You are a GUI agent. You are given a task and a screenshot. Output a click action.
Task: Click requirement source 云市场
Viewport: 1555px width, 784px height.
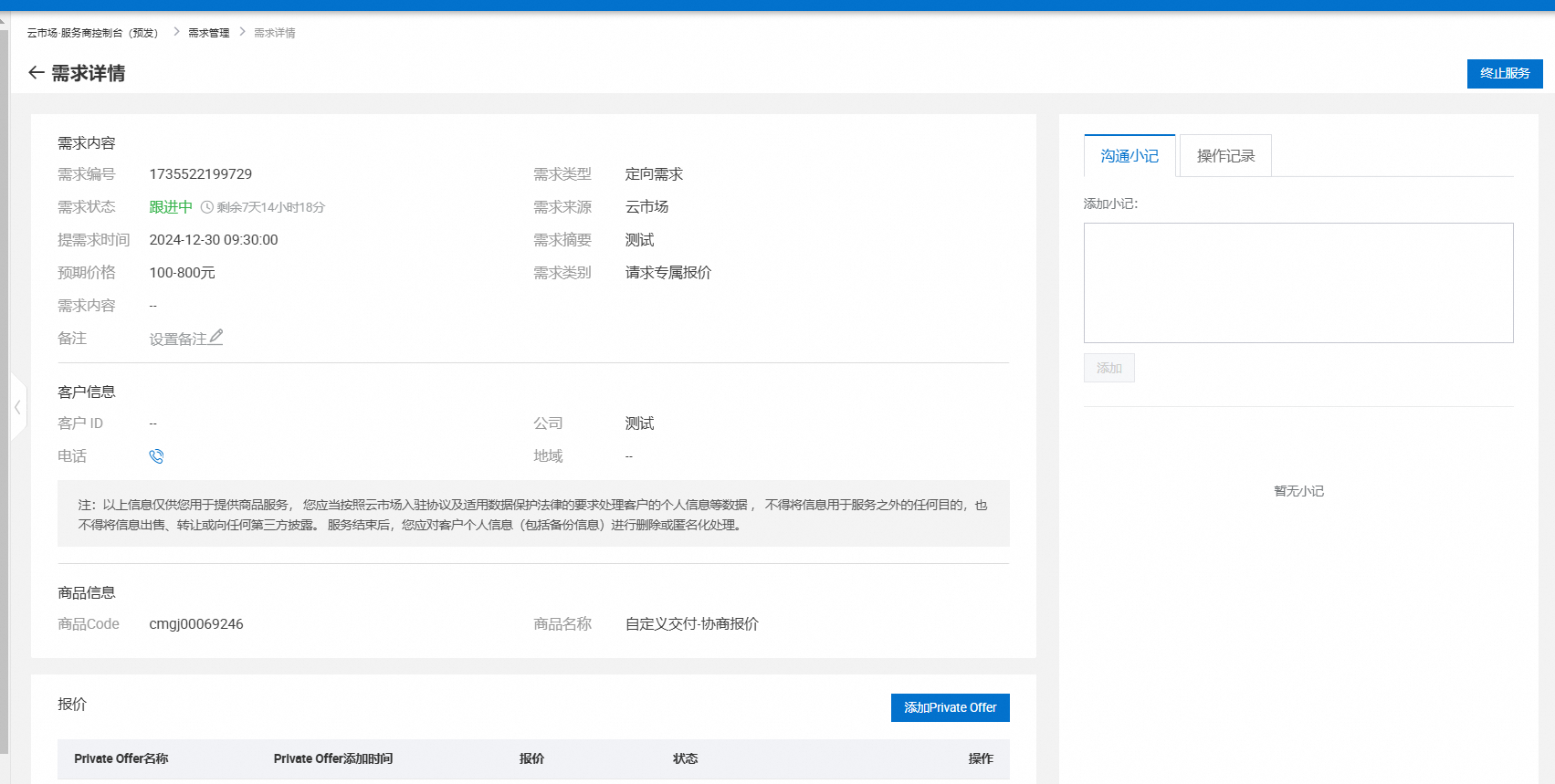click(x=646, y=207)
